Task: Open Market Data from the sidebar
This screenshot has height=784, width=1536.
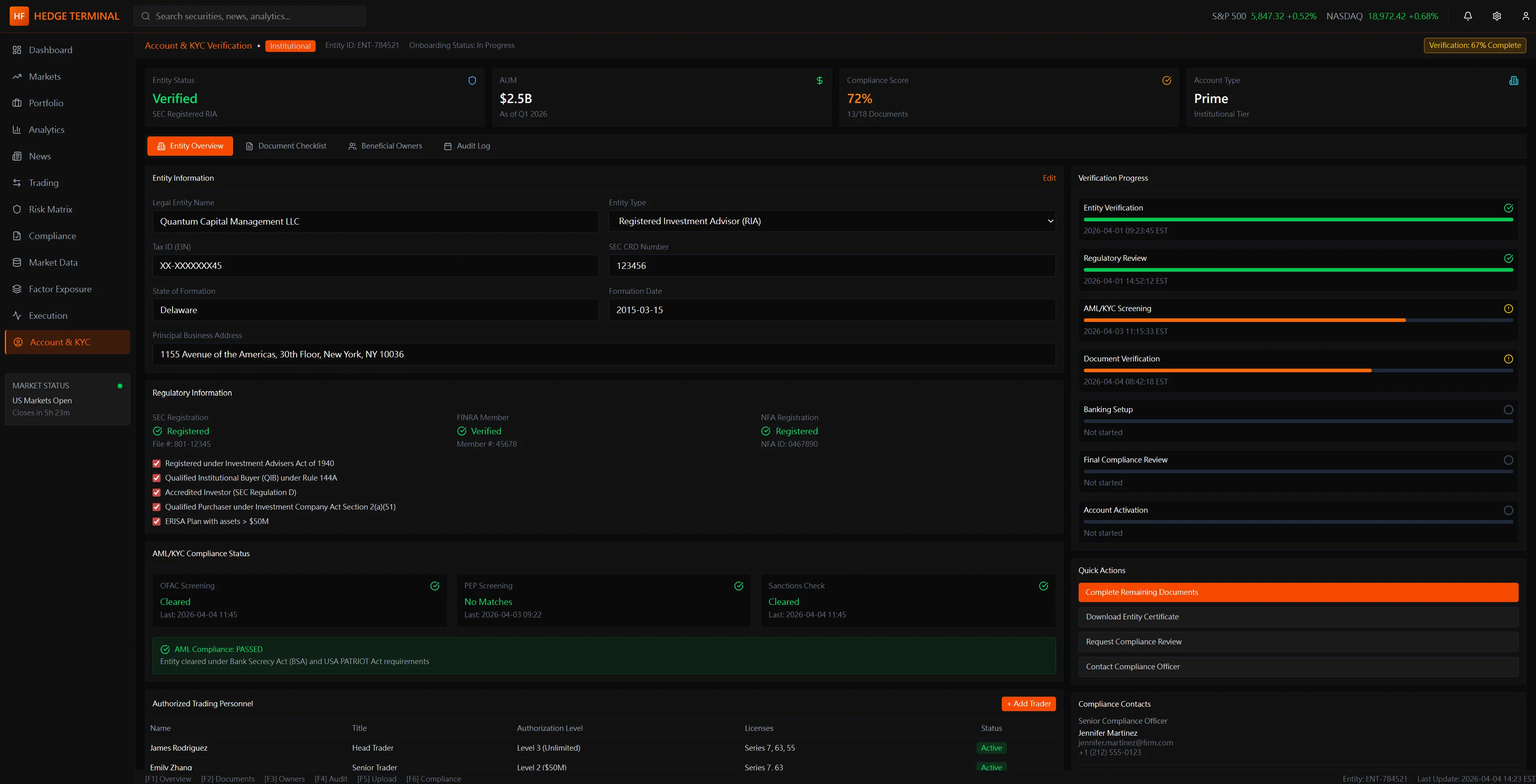Action: [x=53, y=262]
